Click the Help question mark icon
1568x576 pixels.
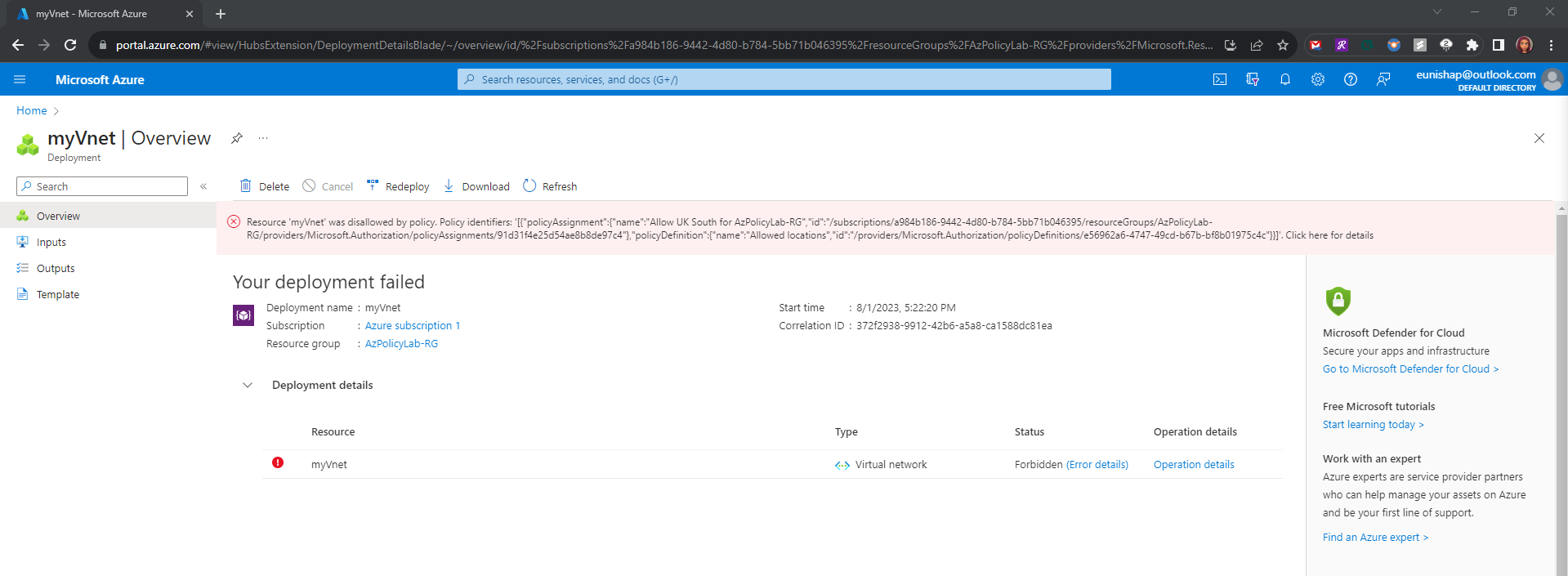1350,79
